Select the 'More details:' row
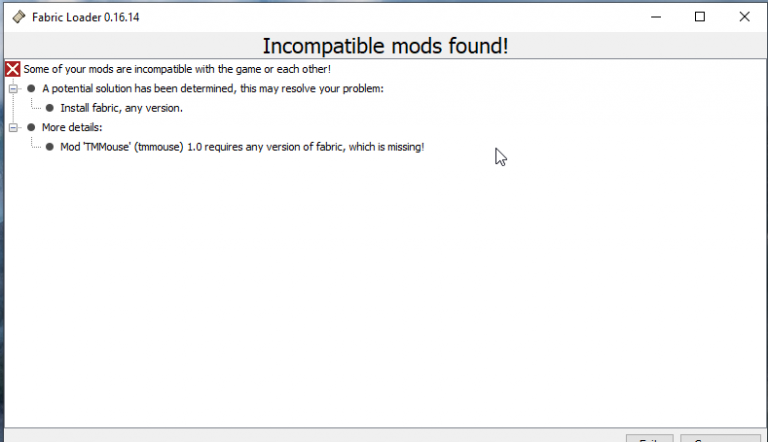768x442 pixels. point(72,127)
